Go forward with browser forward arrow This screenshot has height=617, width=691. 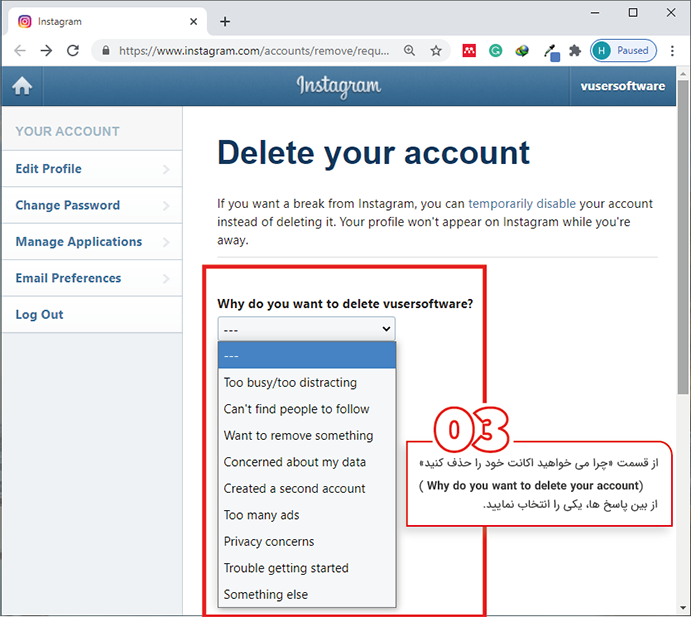46,51
